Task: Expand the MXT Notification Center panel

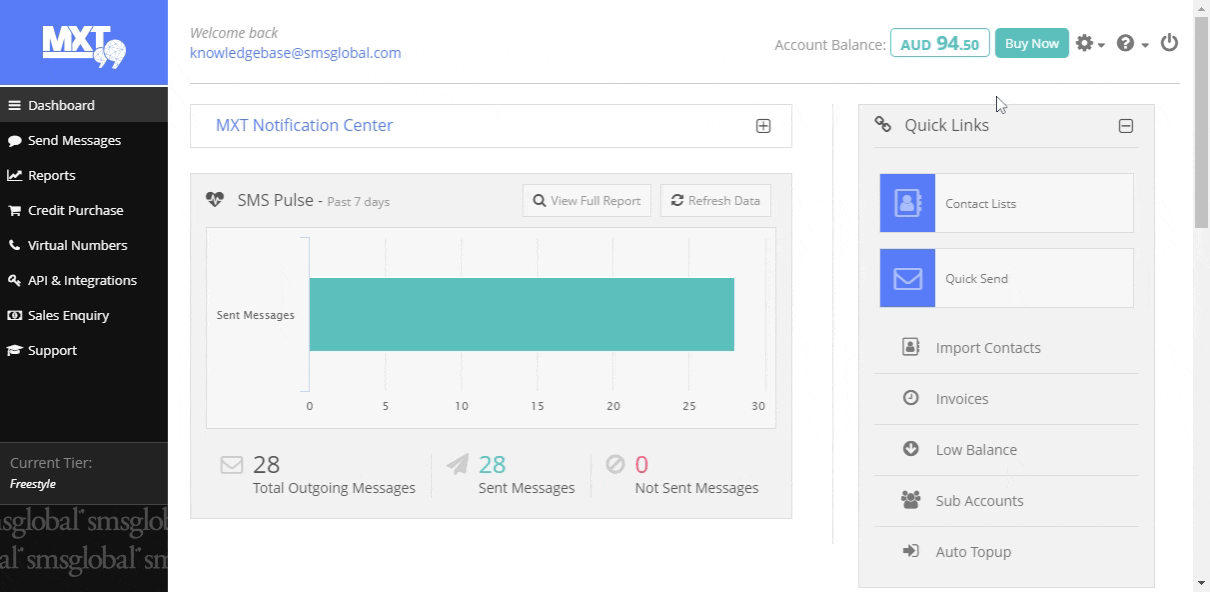Action: 763,126
